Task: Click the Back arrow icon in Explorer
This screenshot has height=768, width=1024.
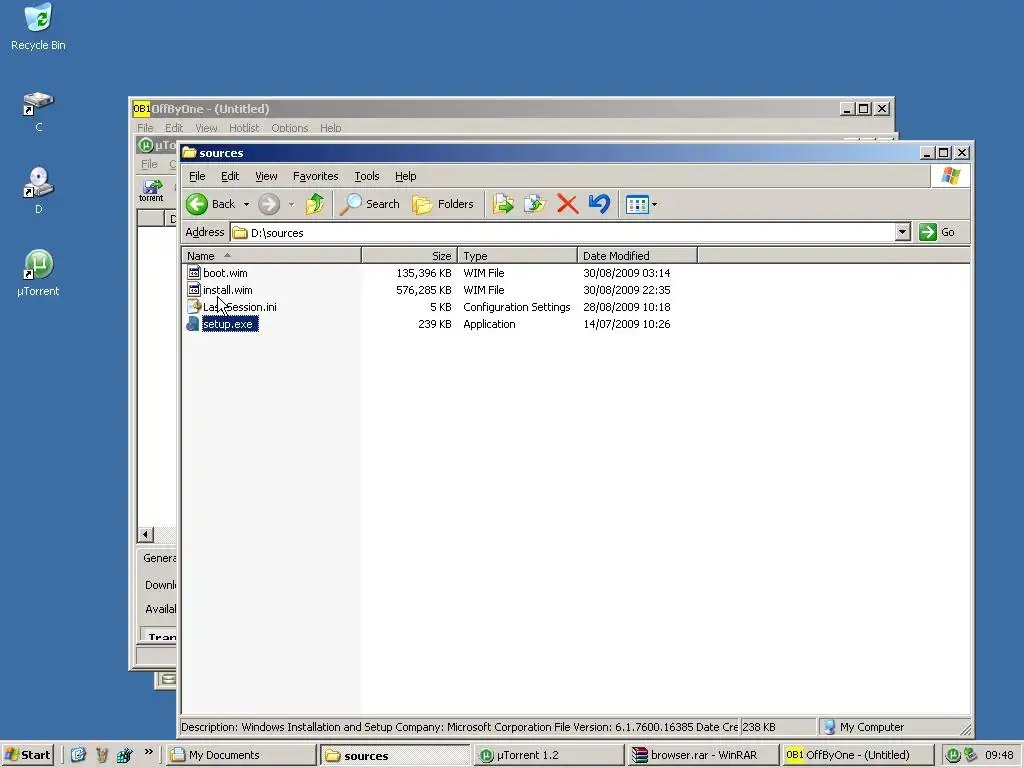Action: tap(197, 204)
